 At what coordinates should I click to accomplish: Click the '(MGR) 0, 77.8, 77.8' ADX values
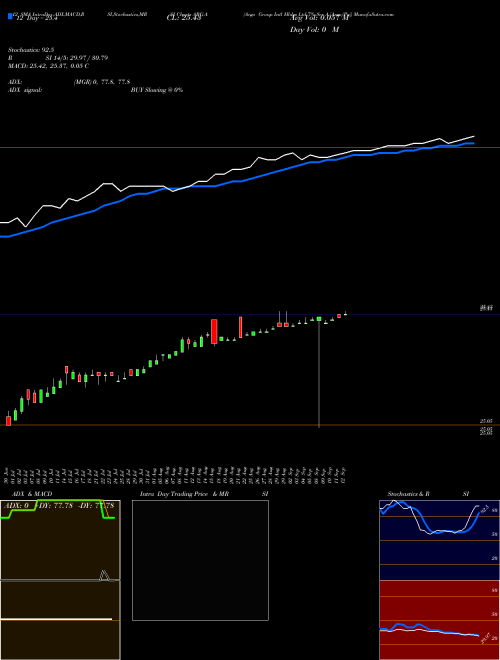click(101, 82)
